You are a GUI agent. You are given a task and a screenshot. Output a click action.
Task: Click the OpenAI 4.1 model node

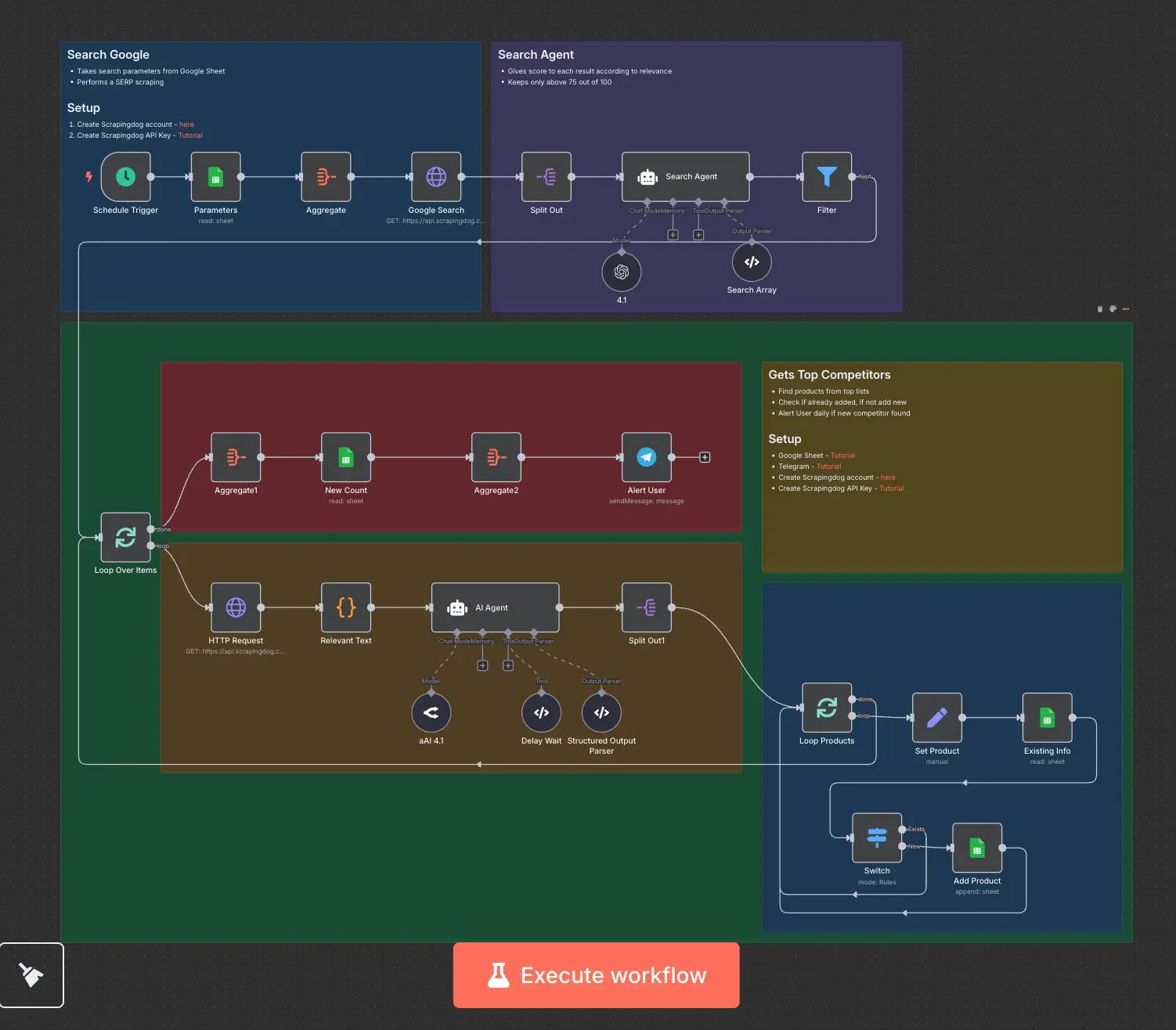point(622,272)
